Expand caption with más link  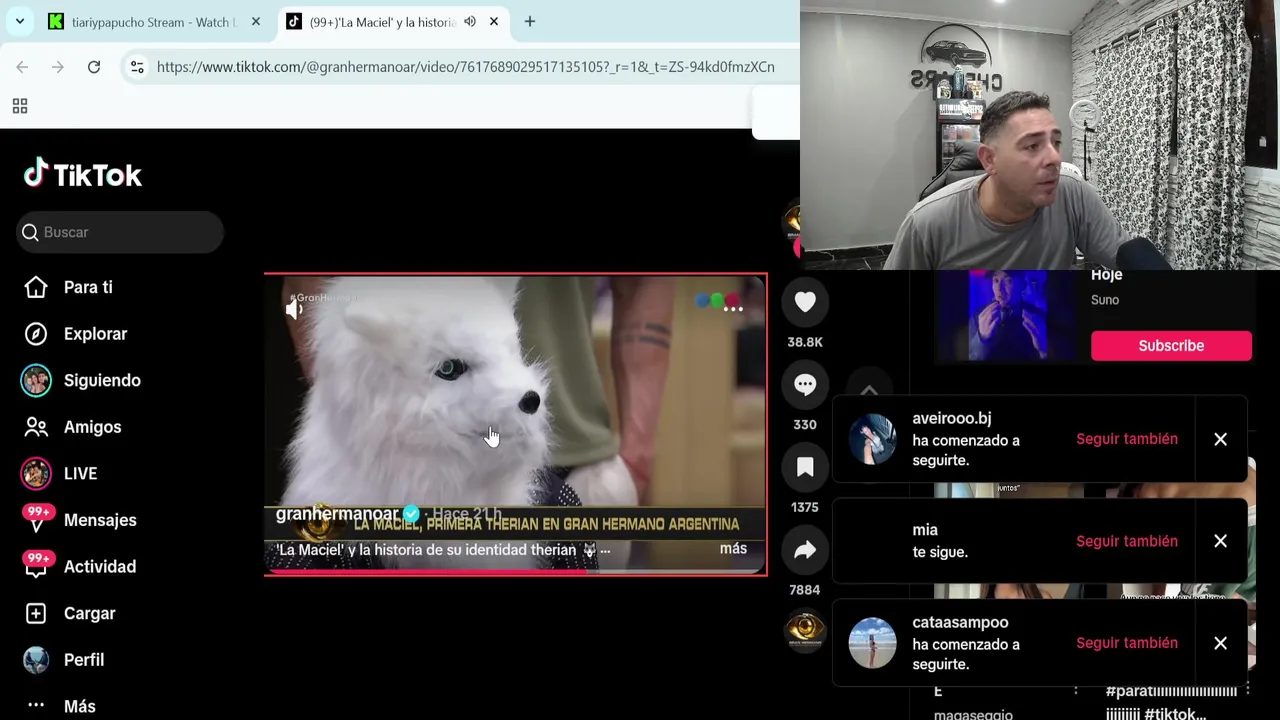(x=733, y=549)
